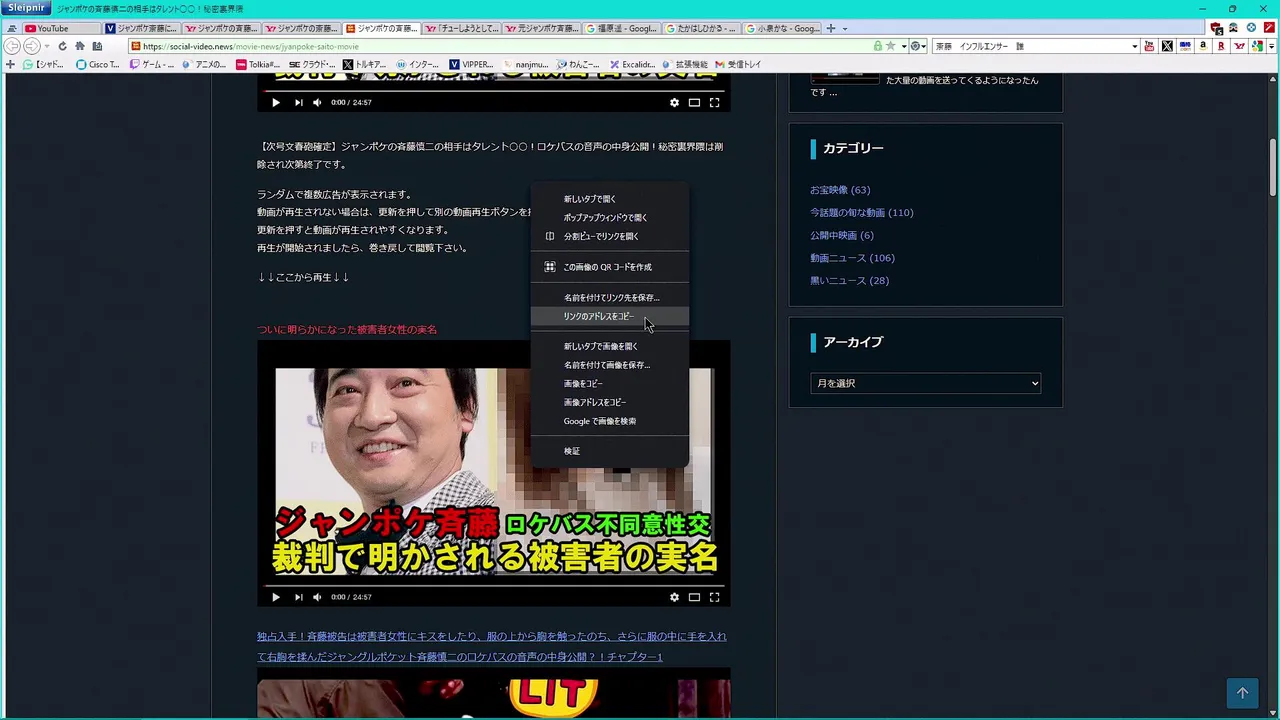Toggle theater mode on lower video player
1280x720 pixels.
click(x=694, y=597)
